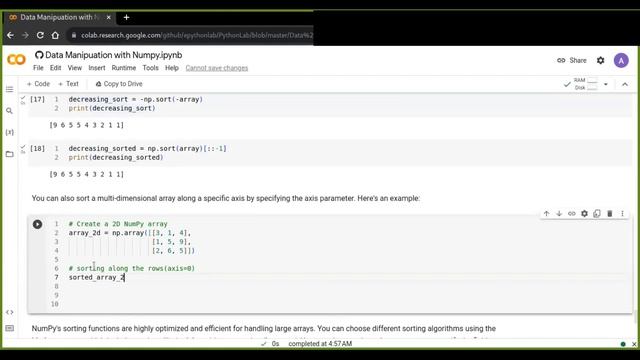Open the File menu
The width and height of the screenshot is (640, 360).
38,68
